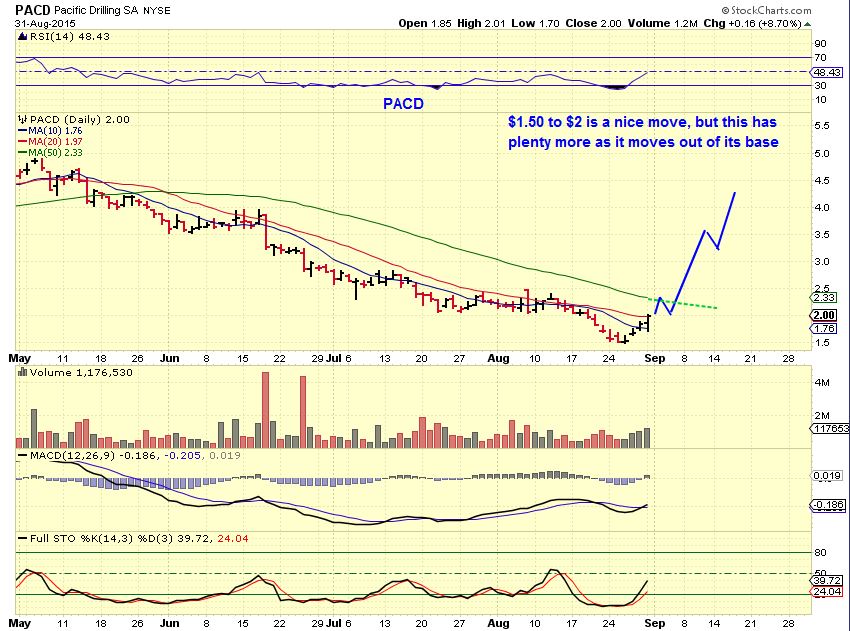Screen dimensions: 850x631
Task: Click the 39.72 stochastic tag on right axis
Action: pyautogui.click(x=827, y=581)
